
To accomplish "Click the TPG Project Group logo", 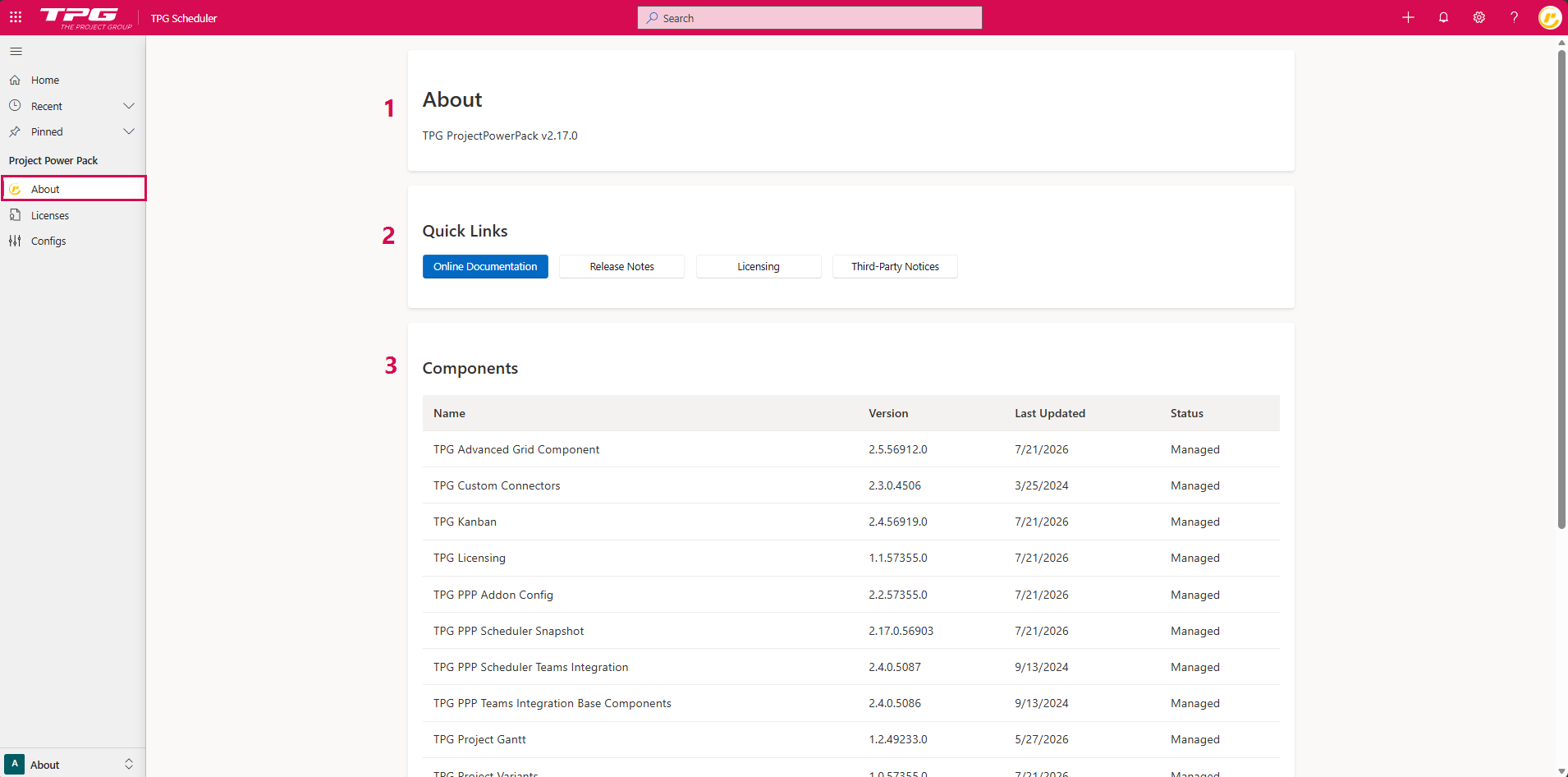I will tap(85, 18).
